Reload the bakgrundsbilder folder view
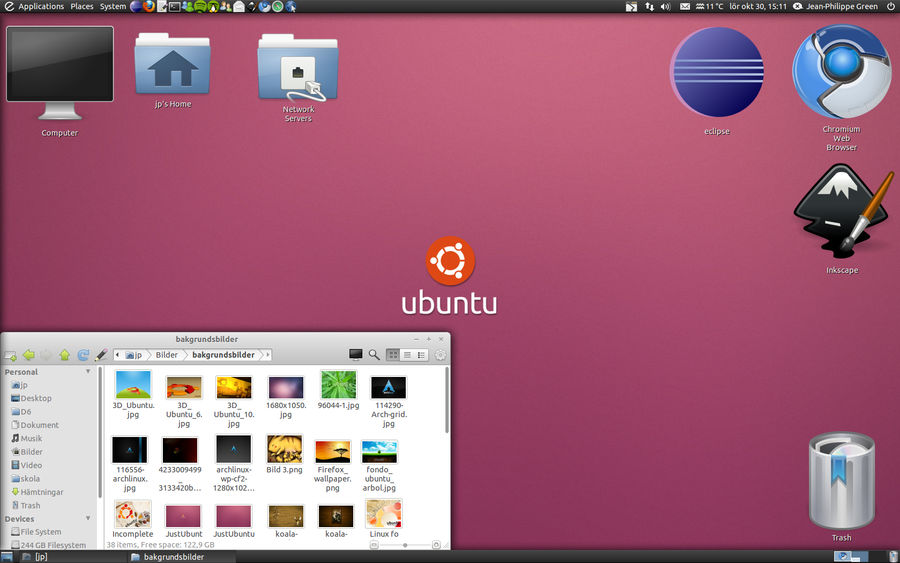 83,355
